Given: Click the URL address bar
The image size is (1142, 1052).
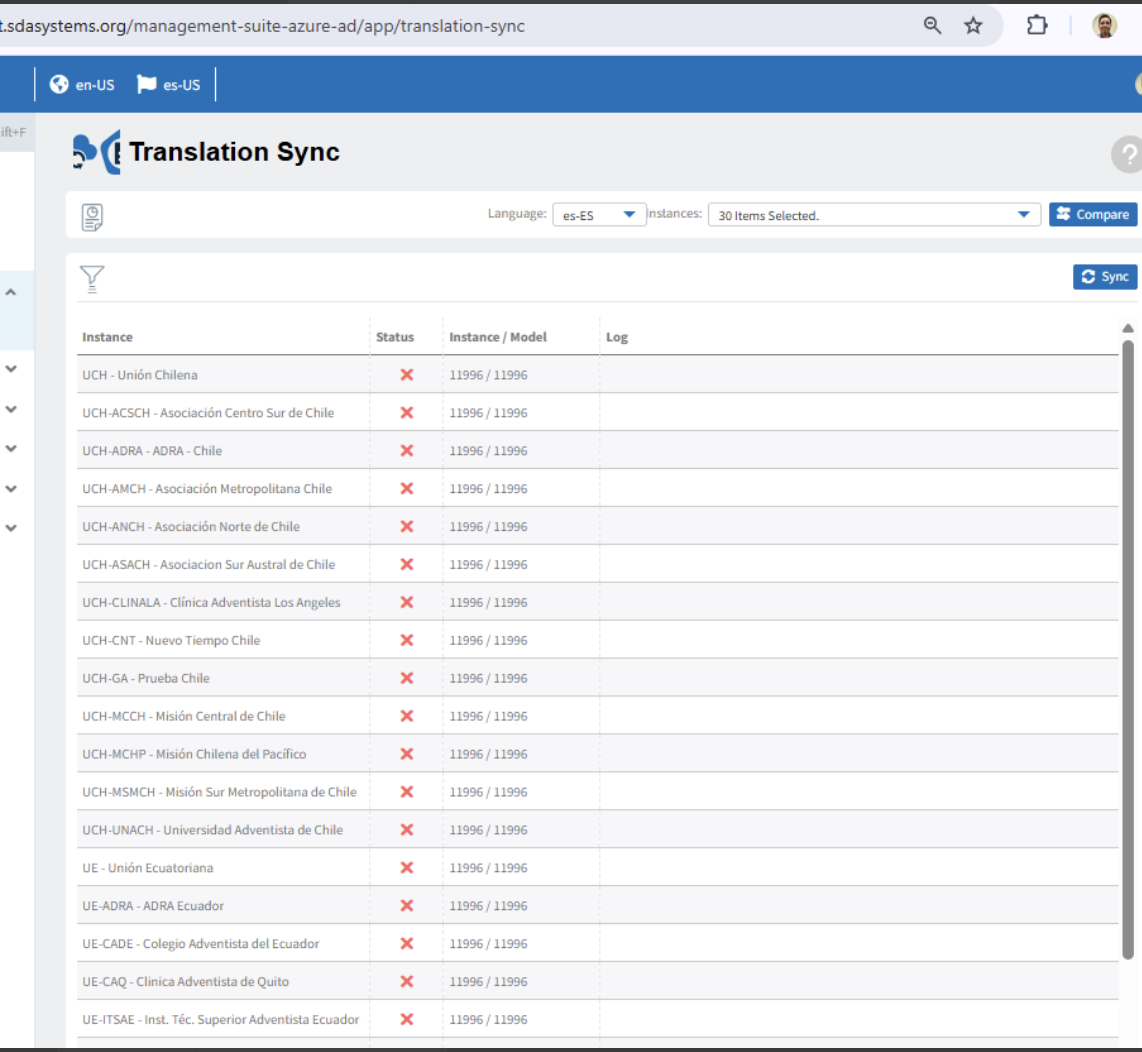Looking at the screenshot, I should tap(452, 26).
